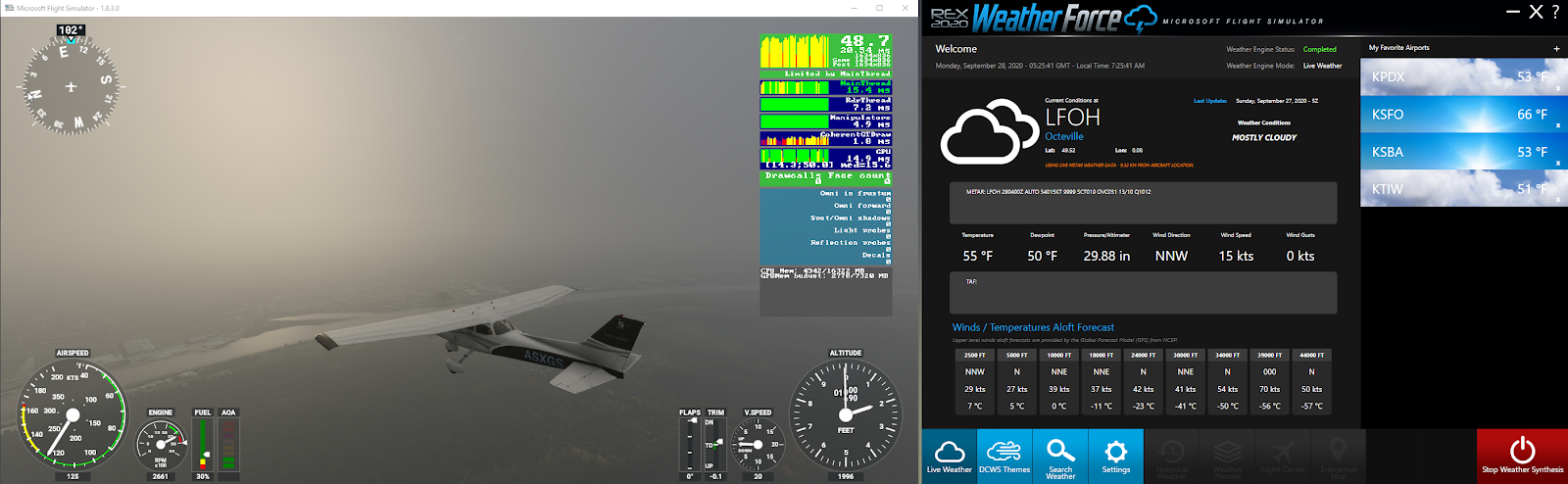Open DCWS Themes in Weather Force

point(1004,457)
